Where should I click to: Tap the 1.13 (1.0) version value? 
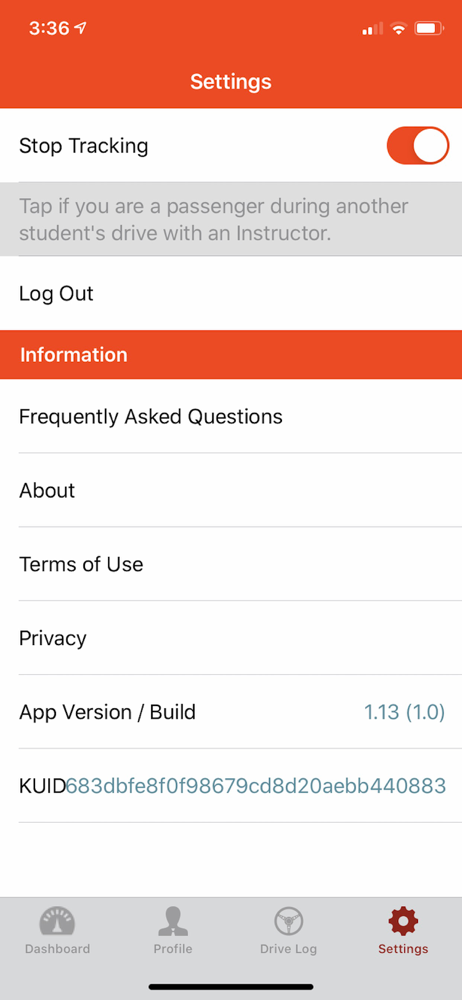point(404,712)
